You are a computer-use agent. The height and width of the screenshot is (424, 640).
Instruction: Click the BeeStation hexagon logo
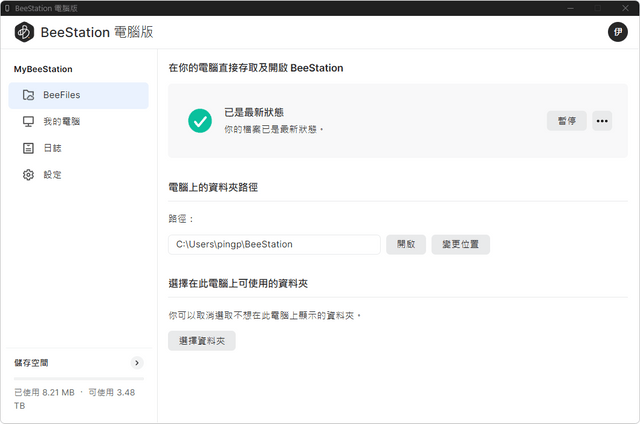point(24,32)
